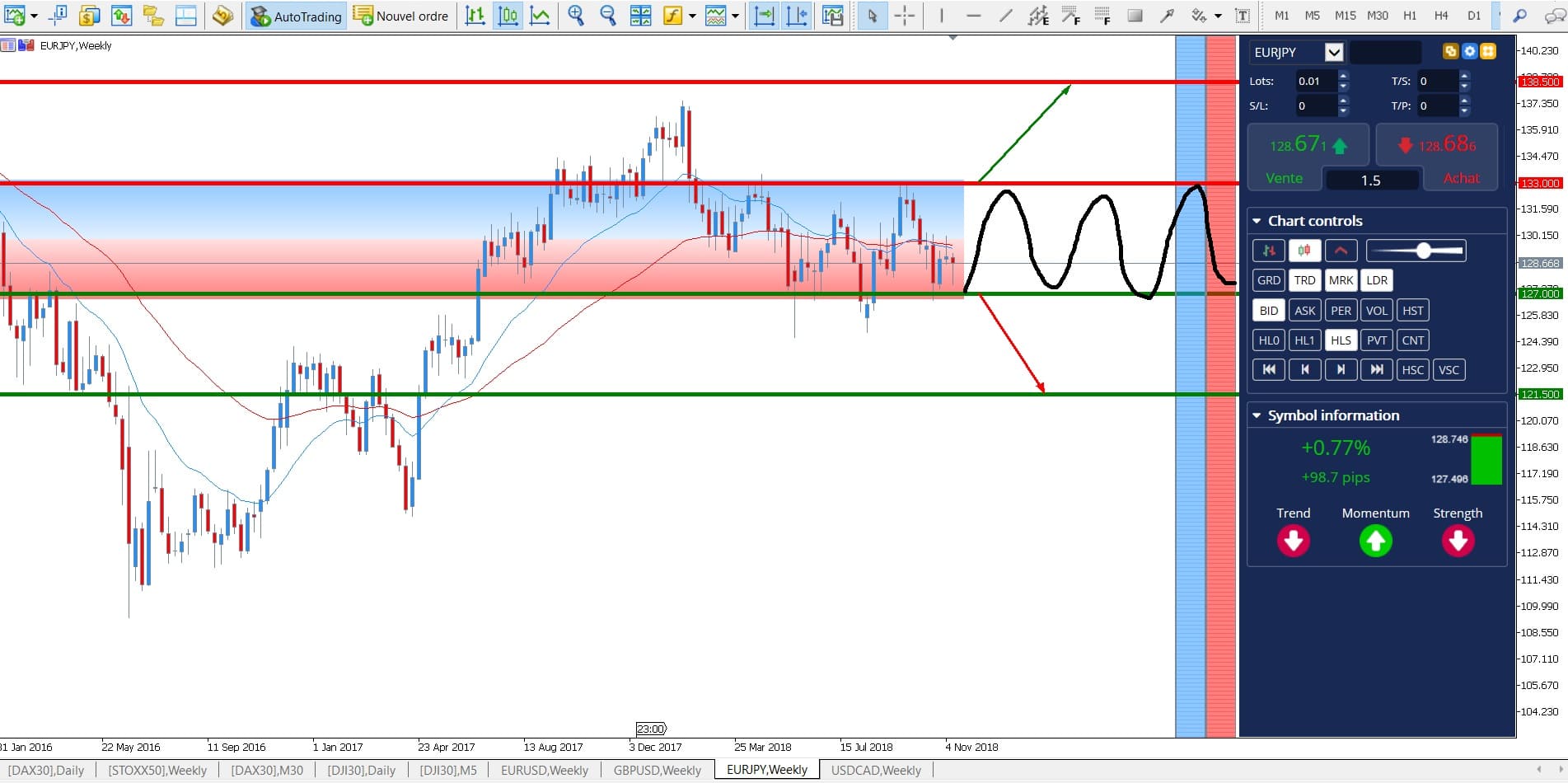Select the M15 timeframe
1568x783 pixels.
[1345, 16]
